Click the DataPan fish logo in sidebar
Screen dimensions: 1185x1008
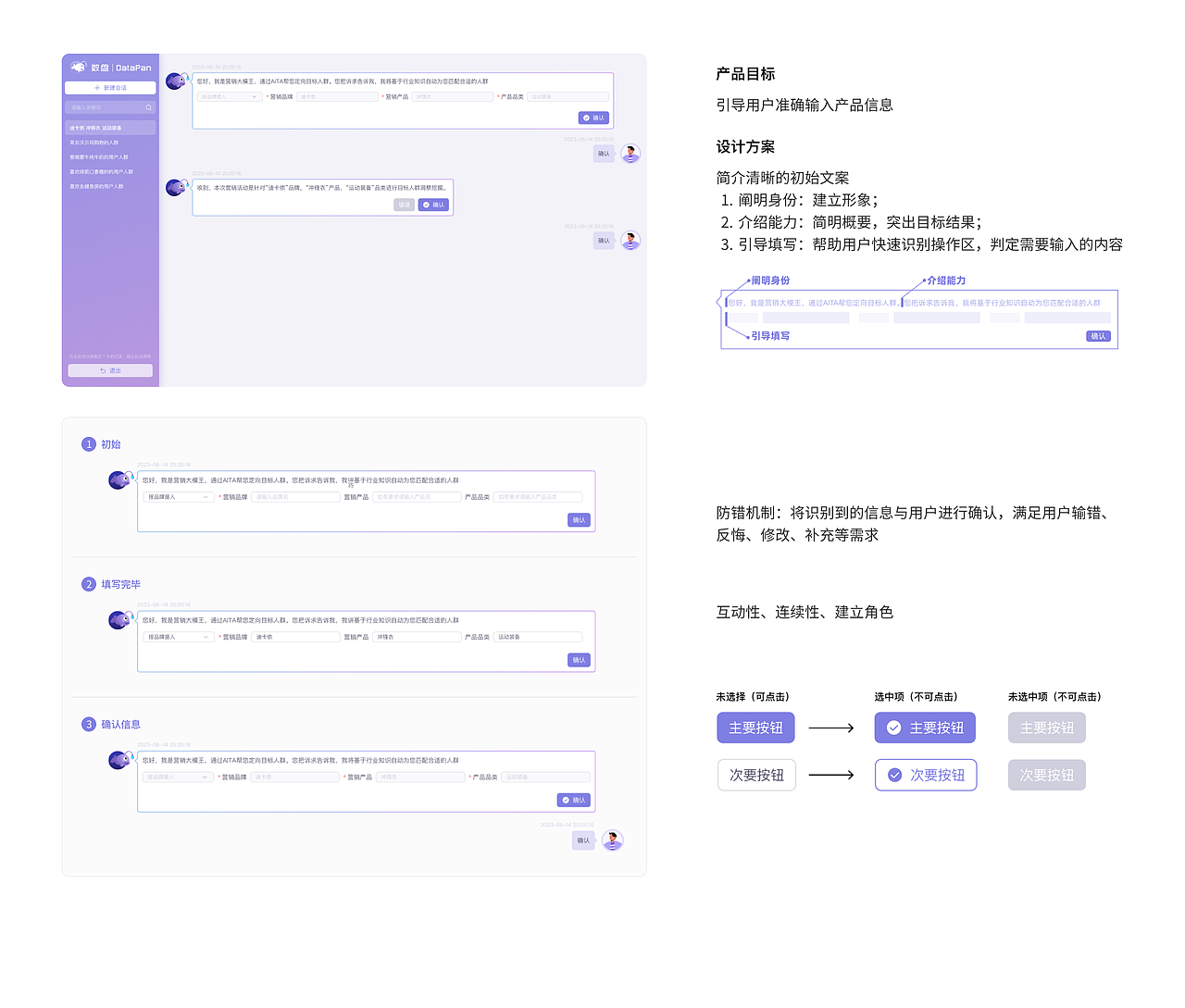point(78,67)
